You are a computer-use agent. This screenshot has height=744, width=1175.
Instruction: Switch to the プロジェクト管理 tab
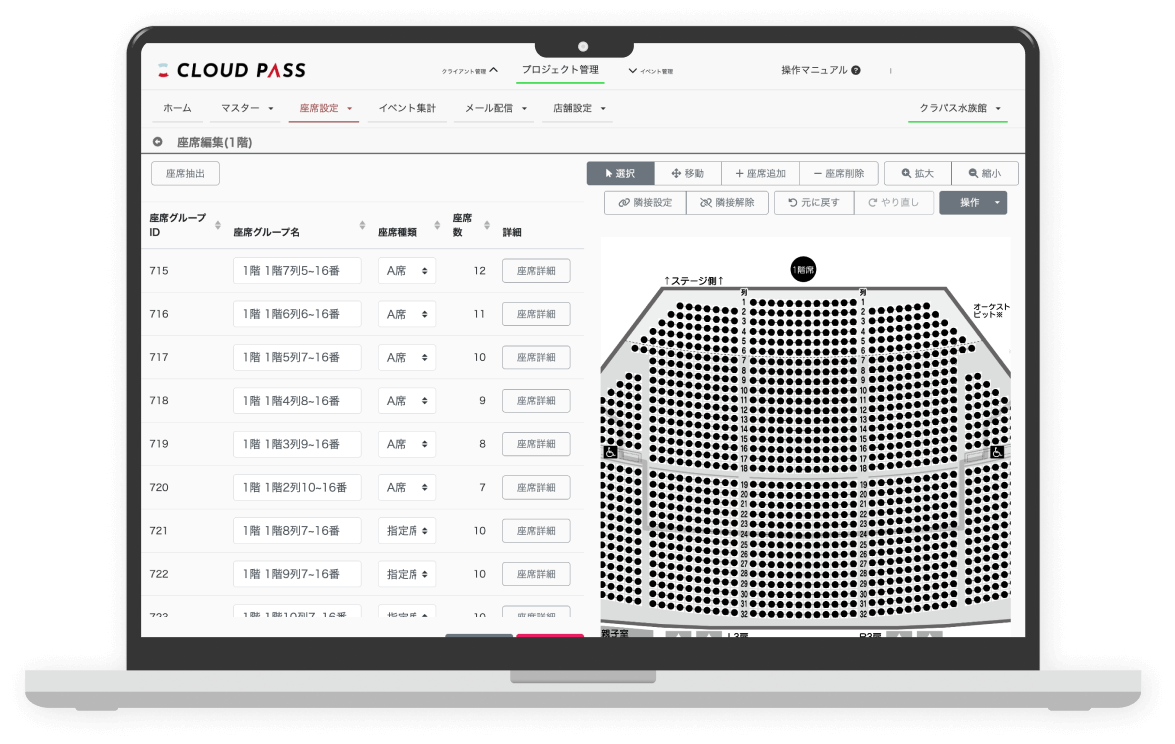(x=560, y=70)
